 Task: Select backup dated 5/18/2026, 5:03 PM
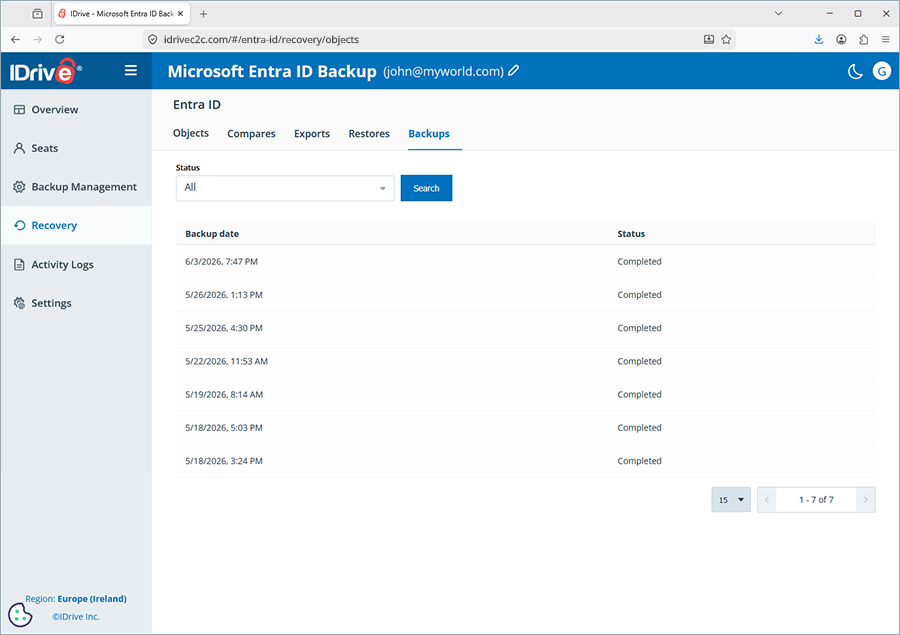526,428
